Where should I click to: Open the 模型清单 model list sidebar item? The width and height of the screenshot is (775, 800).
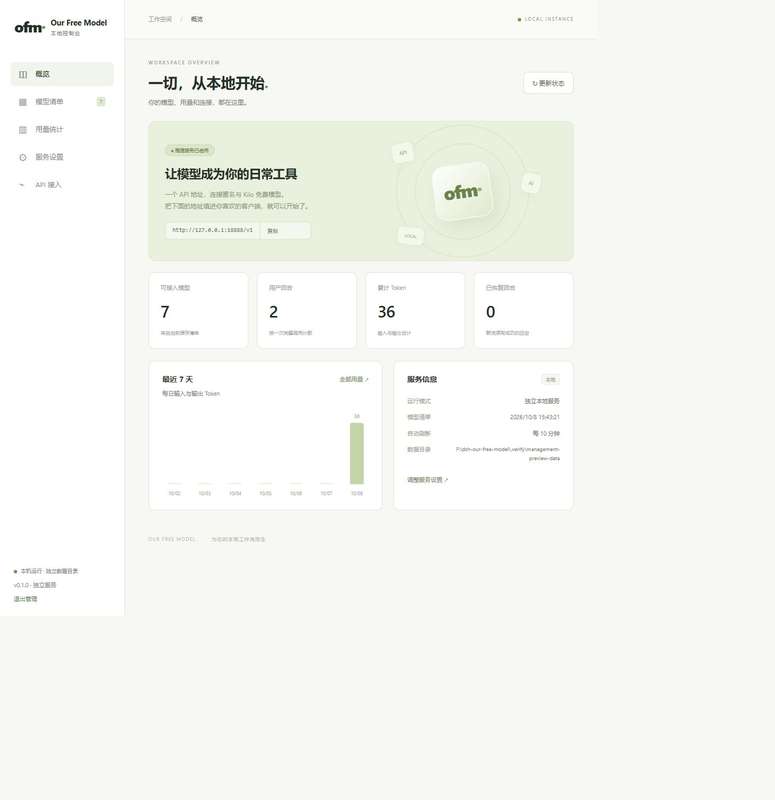(x=62, y=102)
